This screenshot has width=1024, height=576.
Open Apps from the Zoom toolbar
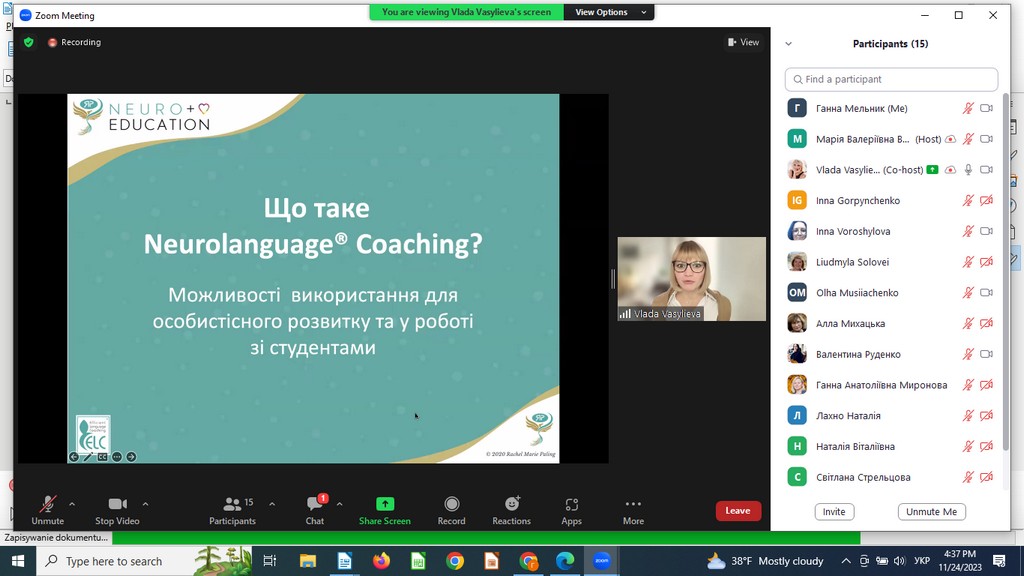[x=571, y=508]
